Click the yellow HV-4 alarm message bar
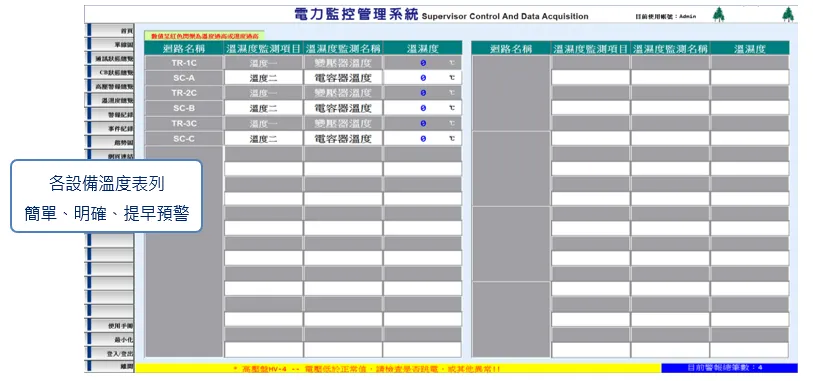Screen dimensions: 813x381 [398, 368]
